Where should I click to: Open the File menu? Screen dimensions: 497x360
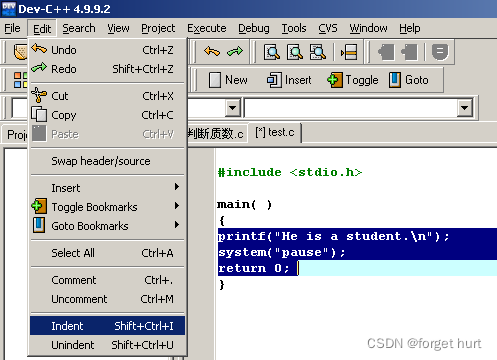pyautogui.click(x=12, y=28)
